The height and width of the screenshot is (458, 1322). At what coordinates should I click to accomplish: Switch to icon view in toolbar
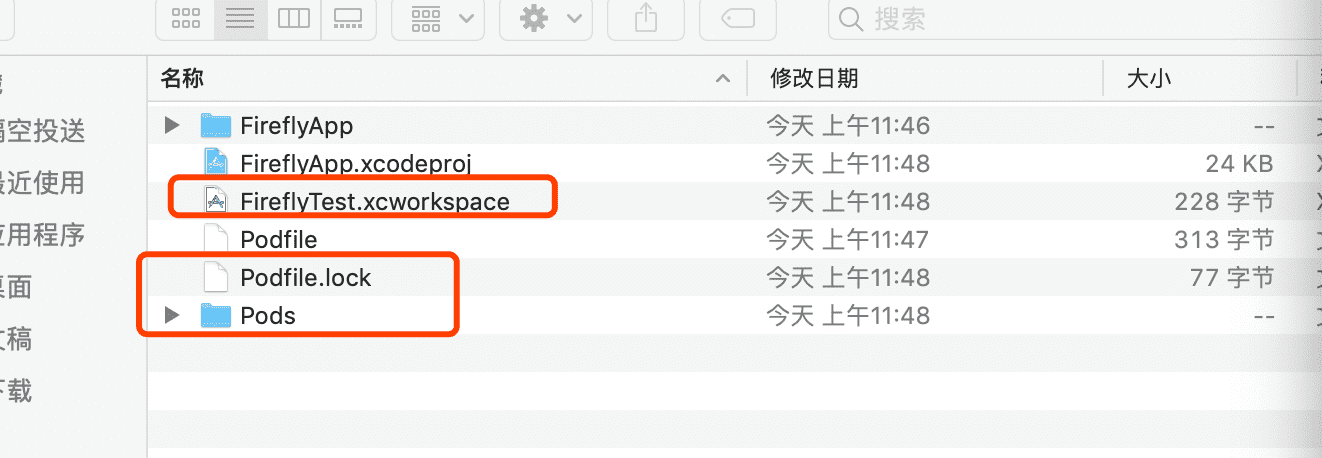point(185,18)
